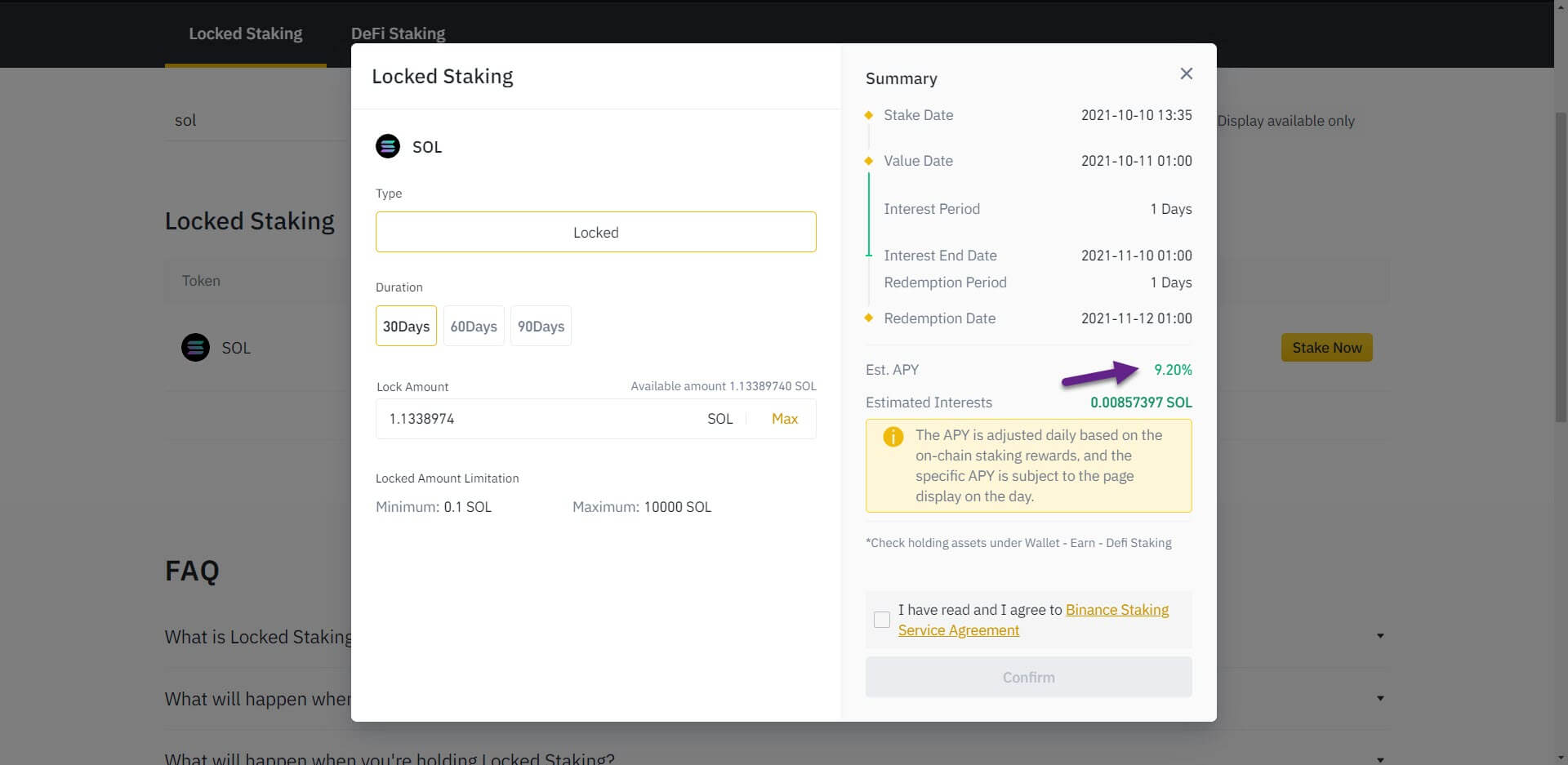Click the Maximum: 10000 SOL text
Image resolution: width=1568 pixels, height=765 pixels.
642,507
